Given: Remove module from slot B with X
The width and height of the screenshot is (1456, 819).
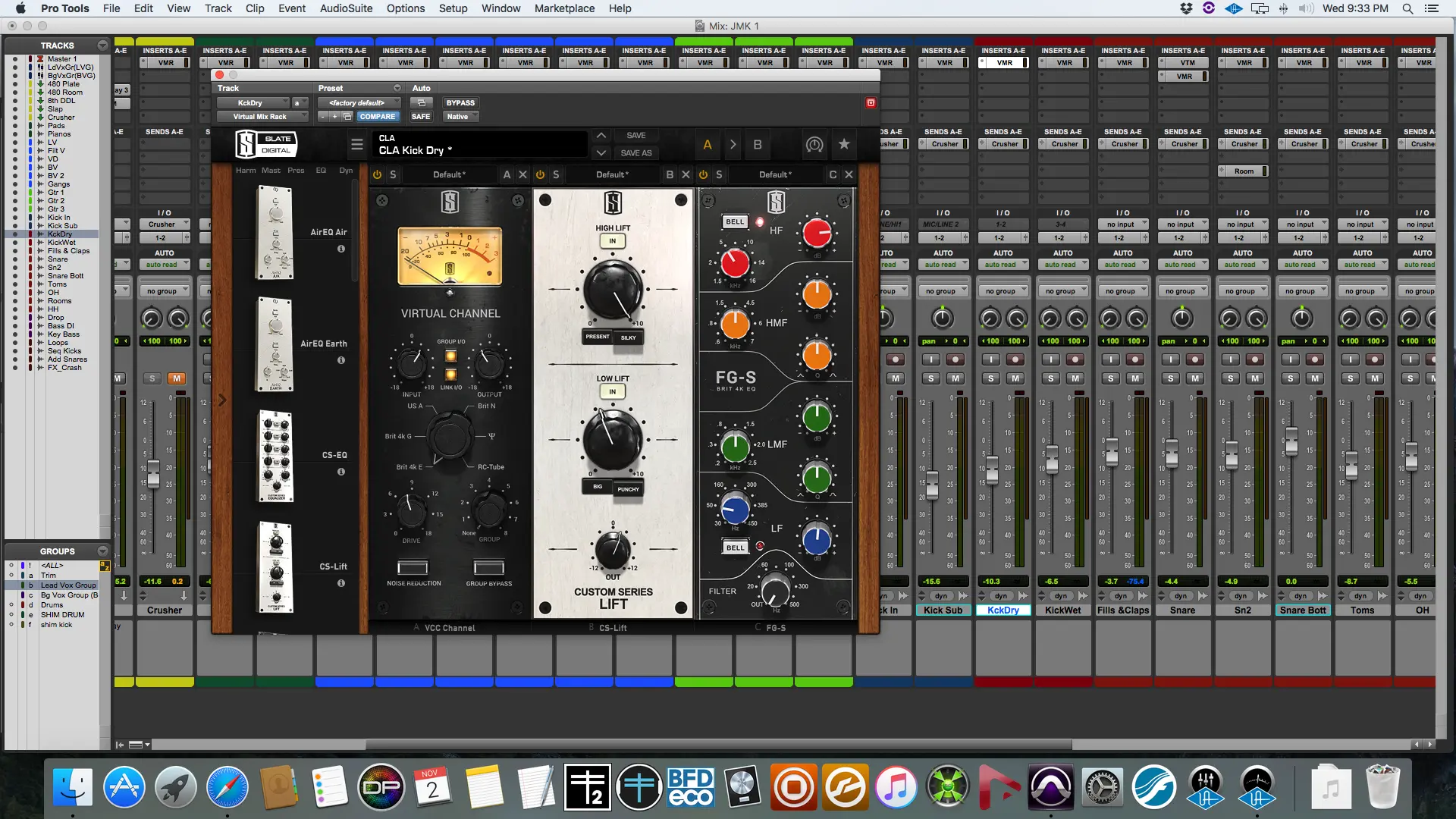Looking at the screenshot, I should click(x=686, y=174).
